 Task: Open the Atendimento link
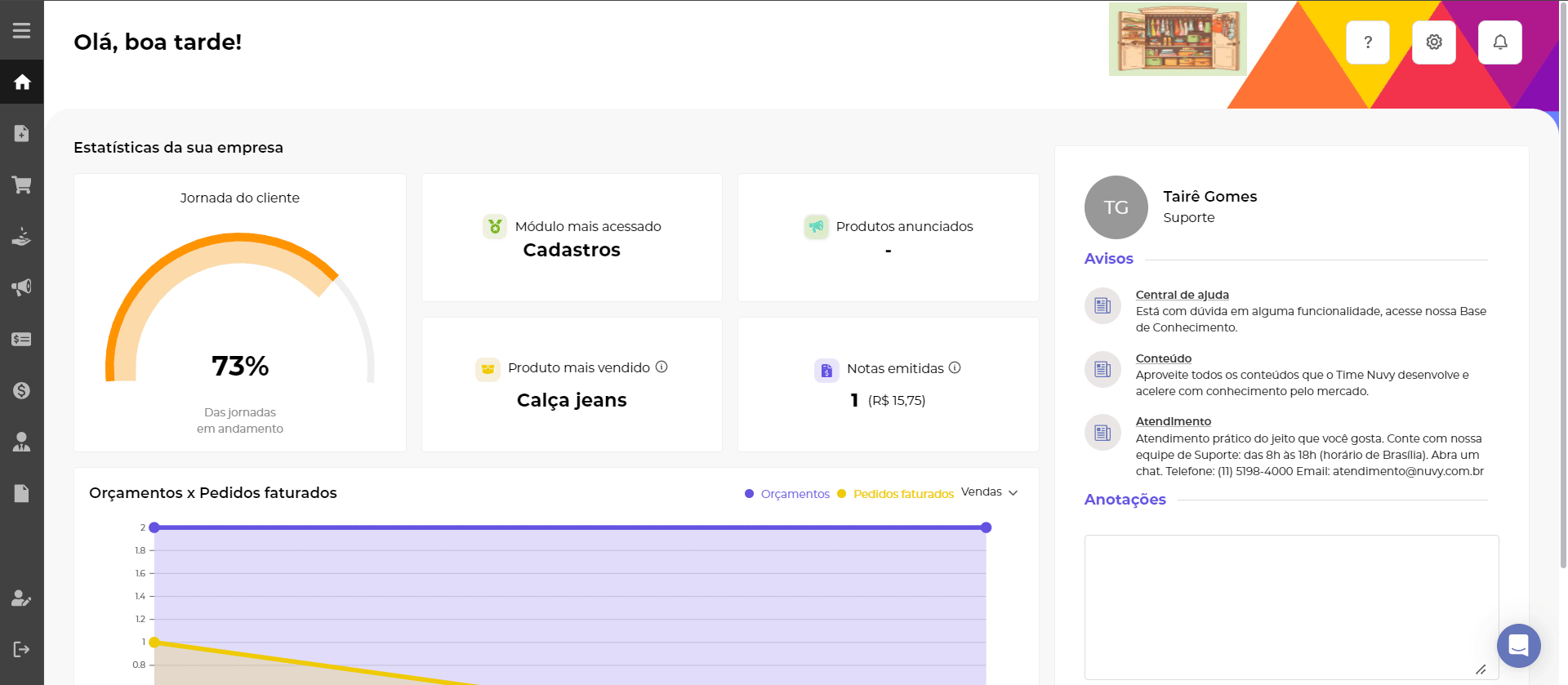tap(1173, 421)
